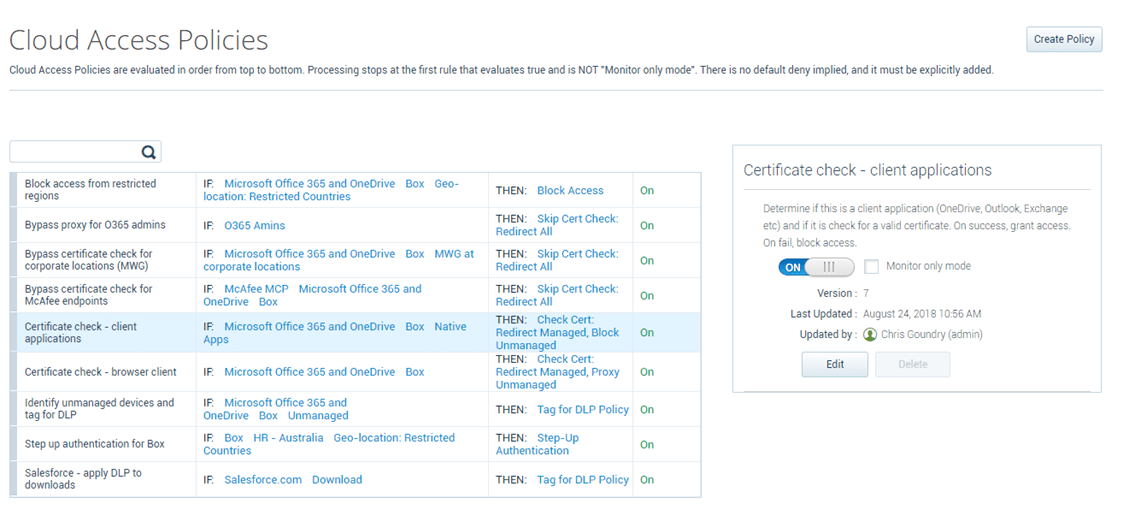Select Identify unmanaged devices and tag row
This screenshot has width=1141, height=510.
pyautogui.click(x=356, y=409)
